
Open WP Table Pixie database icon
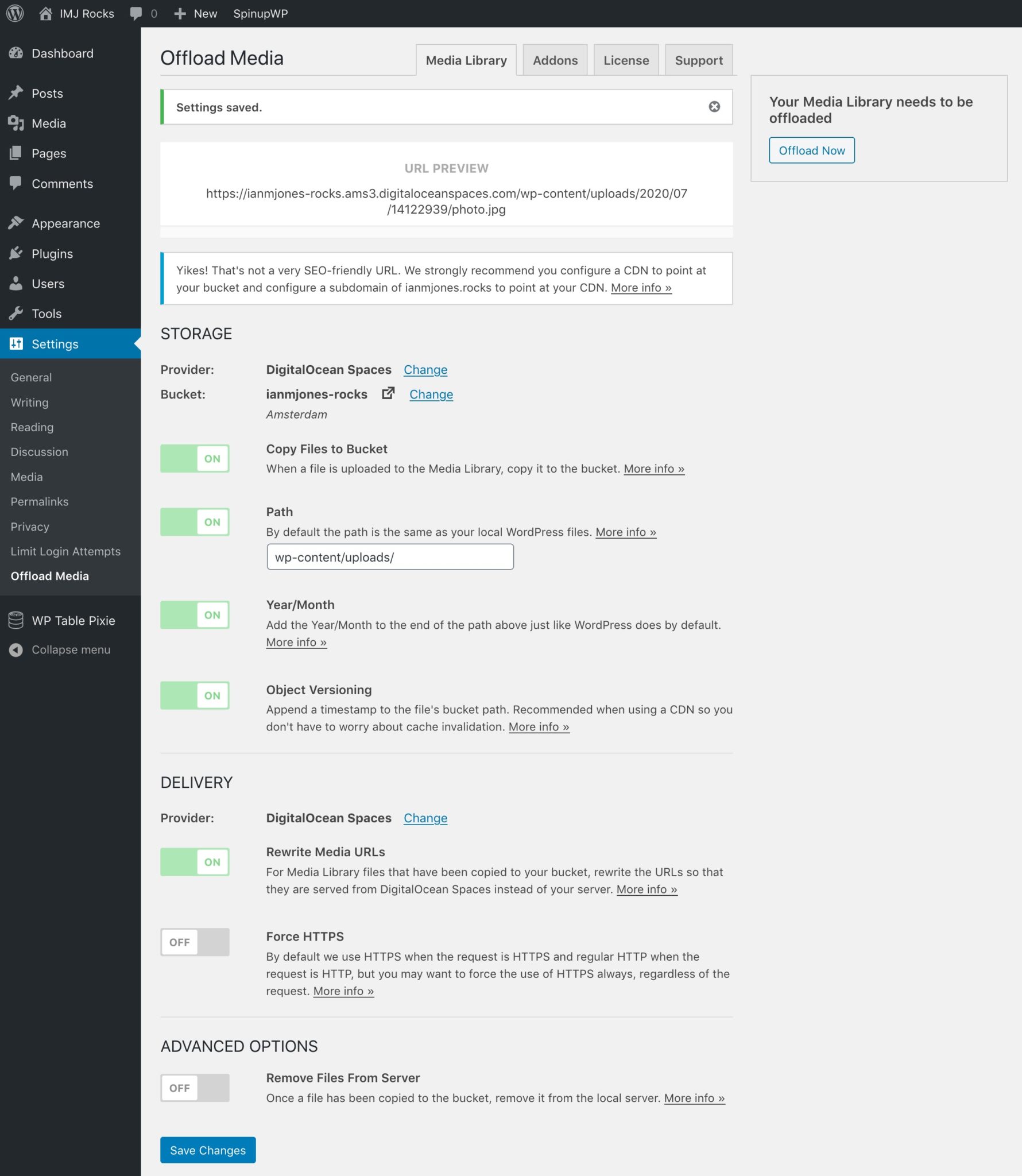(16, 620)
